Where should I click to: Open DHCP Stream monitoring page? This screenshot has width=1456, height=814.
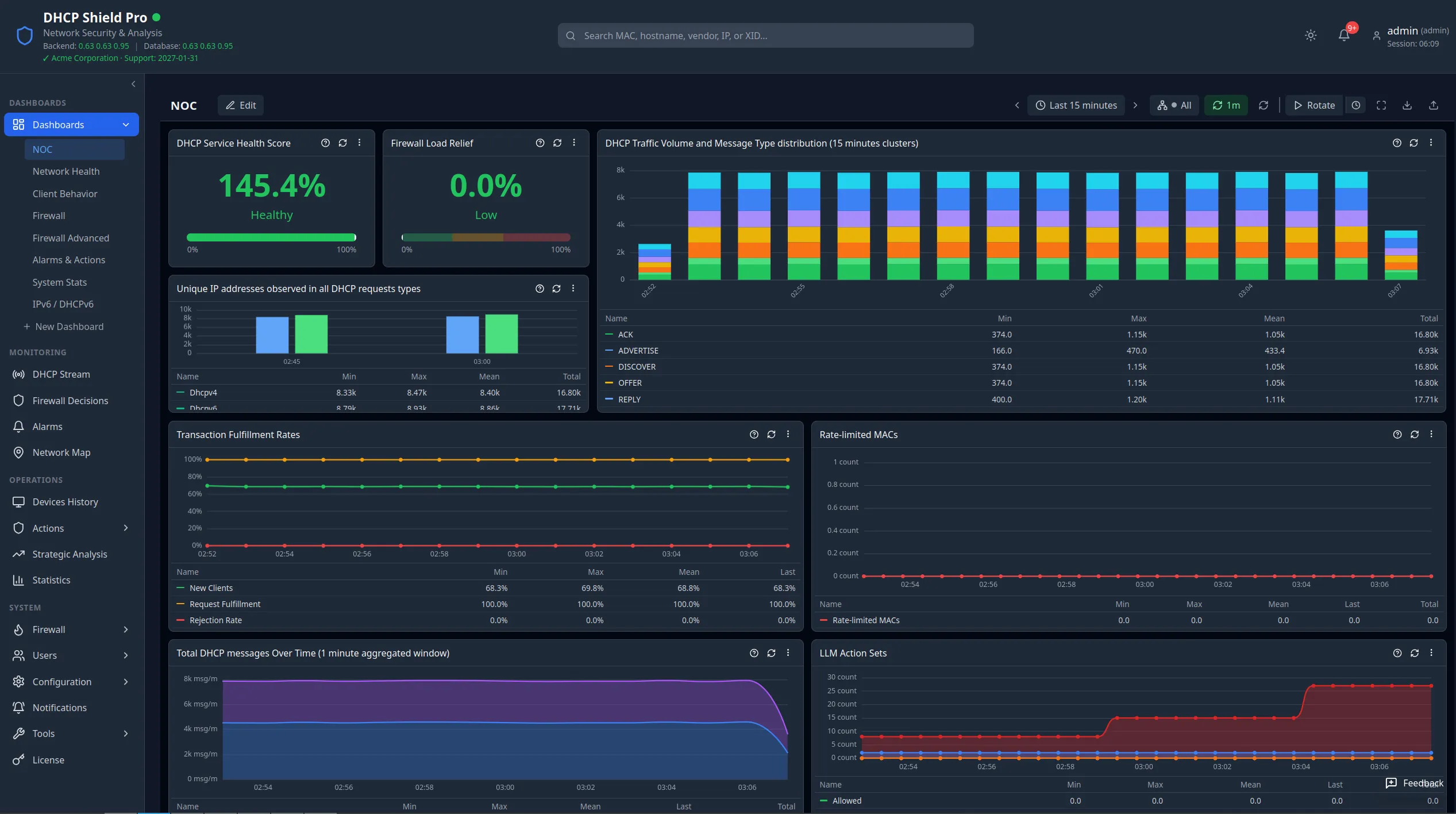[x=71, y=374]
